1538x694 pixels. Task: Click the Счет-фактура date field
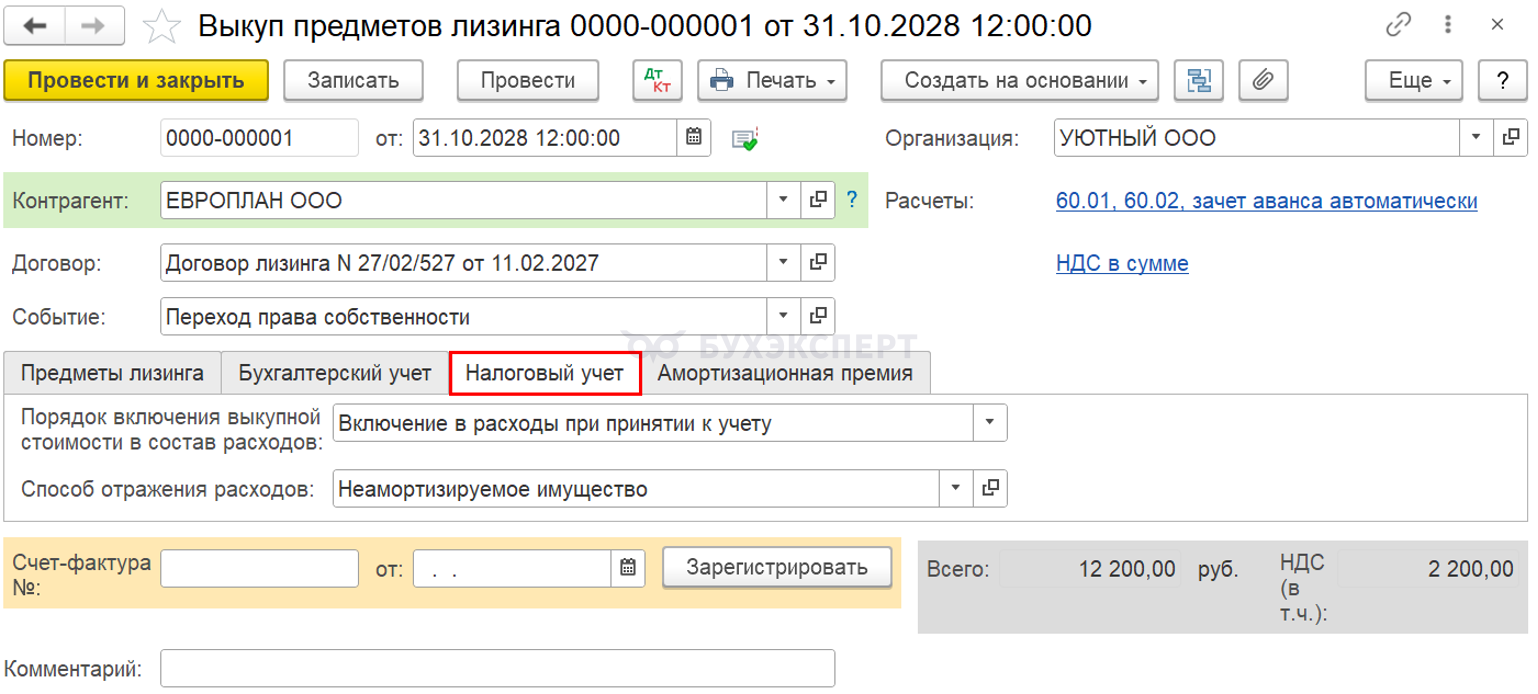point(513,567)
